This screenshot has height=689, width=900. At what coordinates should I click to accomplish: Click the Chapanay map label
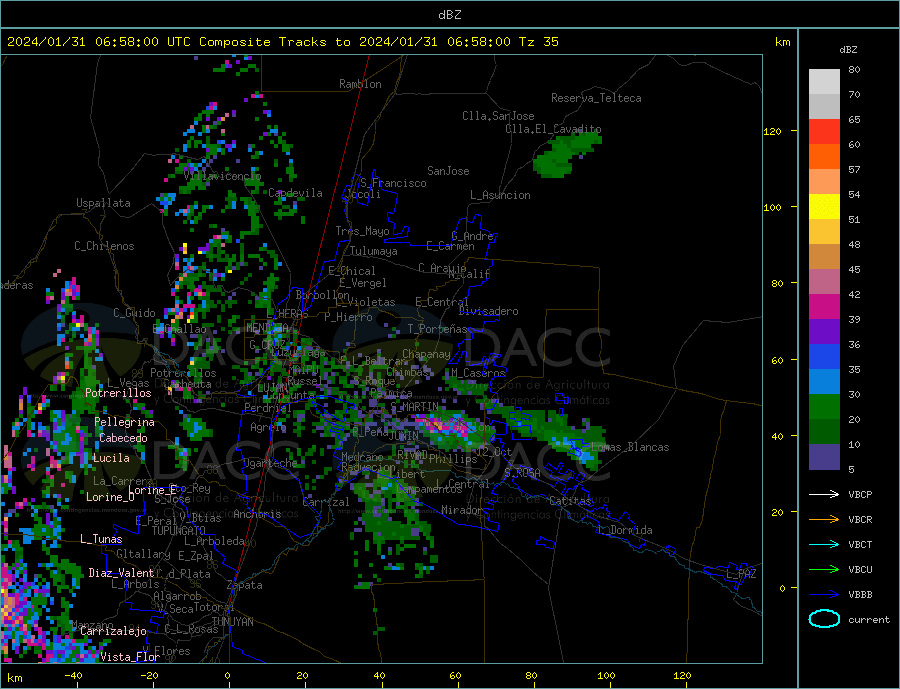click(426, 354)
